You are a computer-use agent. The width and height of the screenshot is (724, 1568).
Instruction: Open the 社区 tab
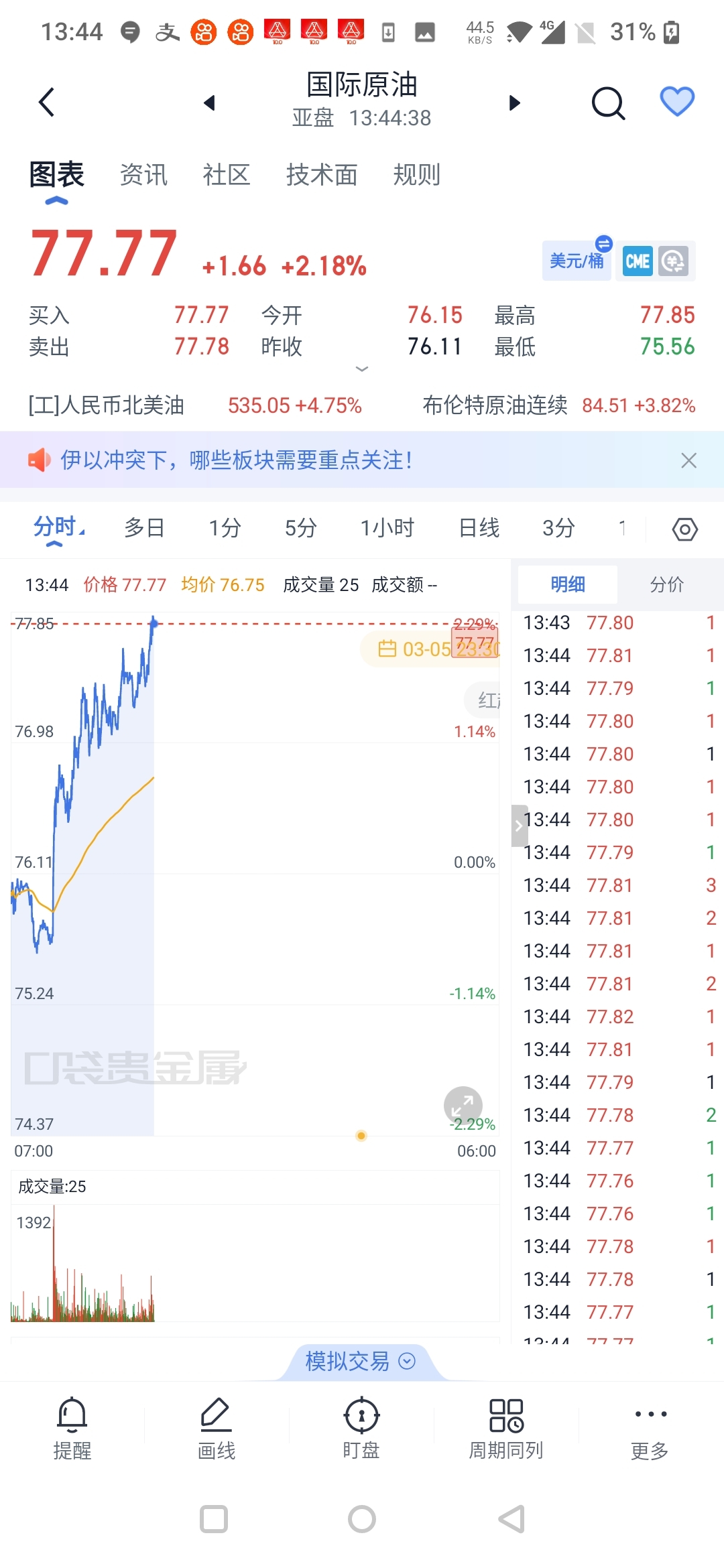tap(227, 175)
